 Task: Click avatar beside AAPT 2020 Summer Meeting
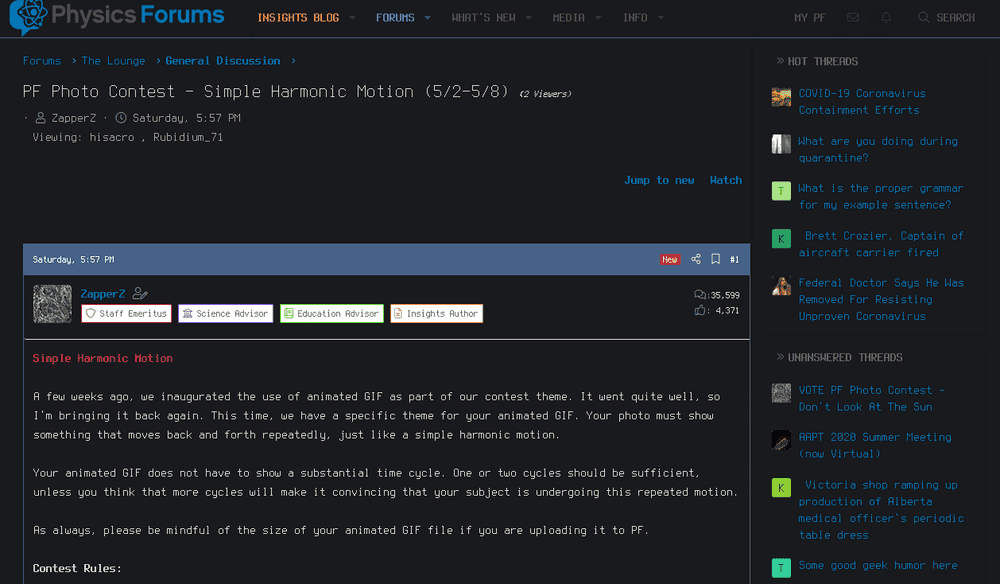click(x=781, y=441)
